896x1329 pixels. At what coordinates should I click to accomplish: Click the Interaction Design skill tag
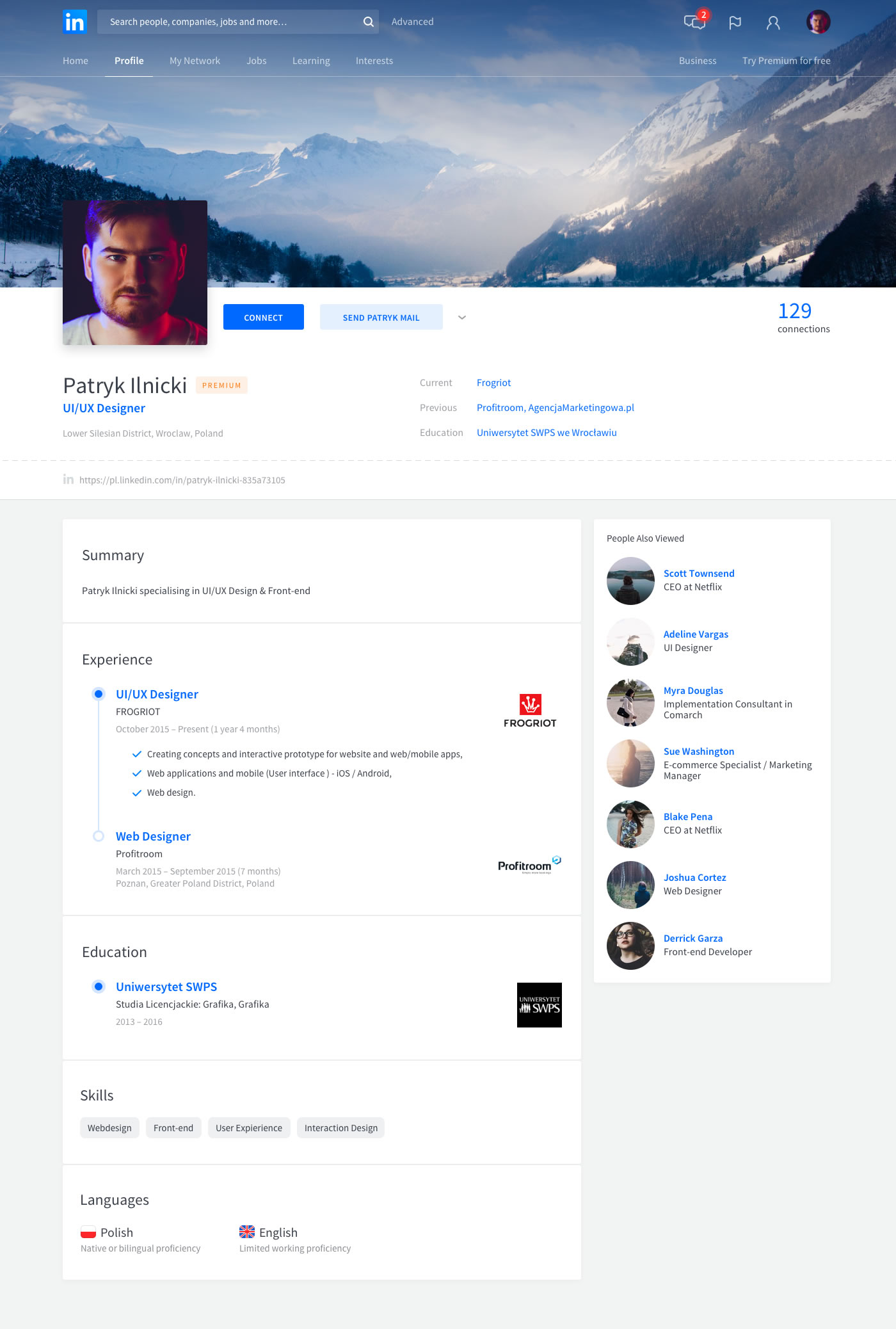(341, 1128)
